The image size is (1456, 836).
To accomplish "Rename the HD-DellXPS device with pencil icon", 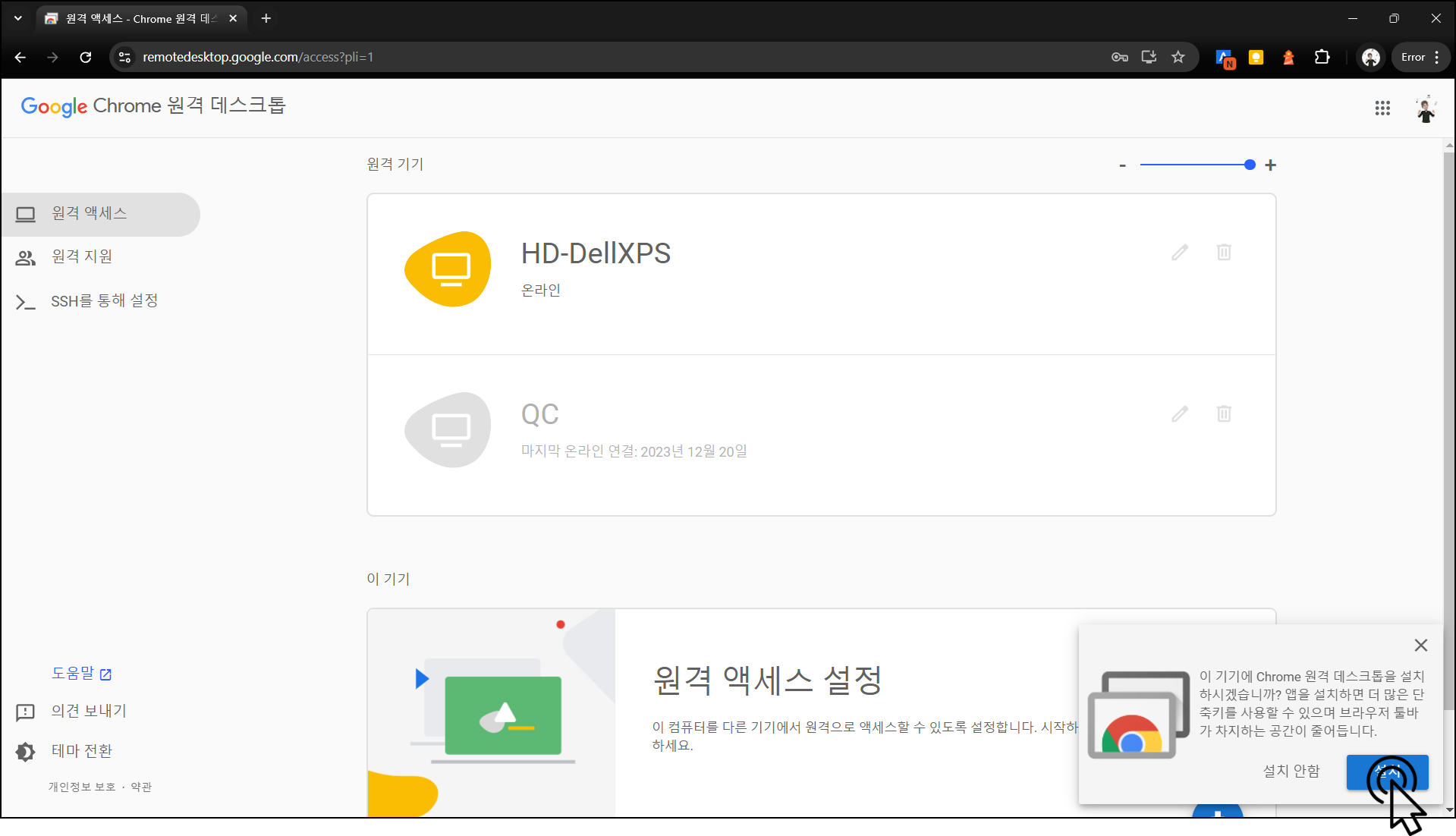I will (1180, 253).
